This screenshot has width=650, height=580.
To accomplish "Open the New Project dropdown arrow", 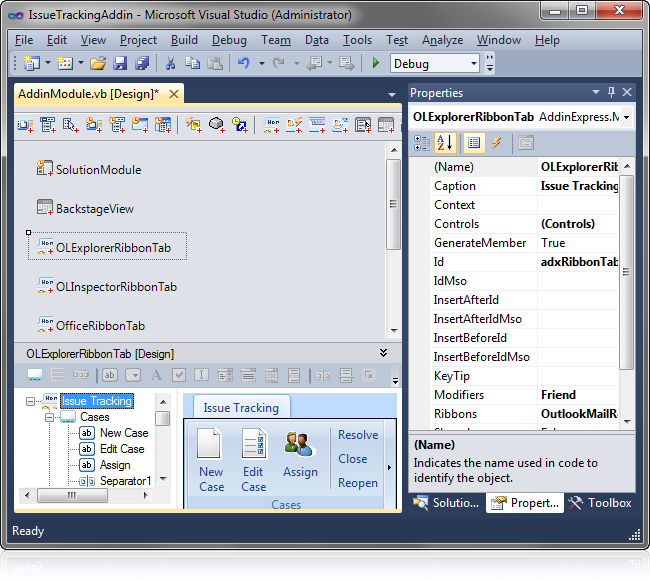I will [x=48, y=63].
